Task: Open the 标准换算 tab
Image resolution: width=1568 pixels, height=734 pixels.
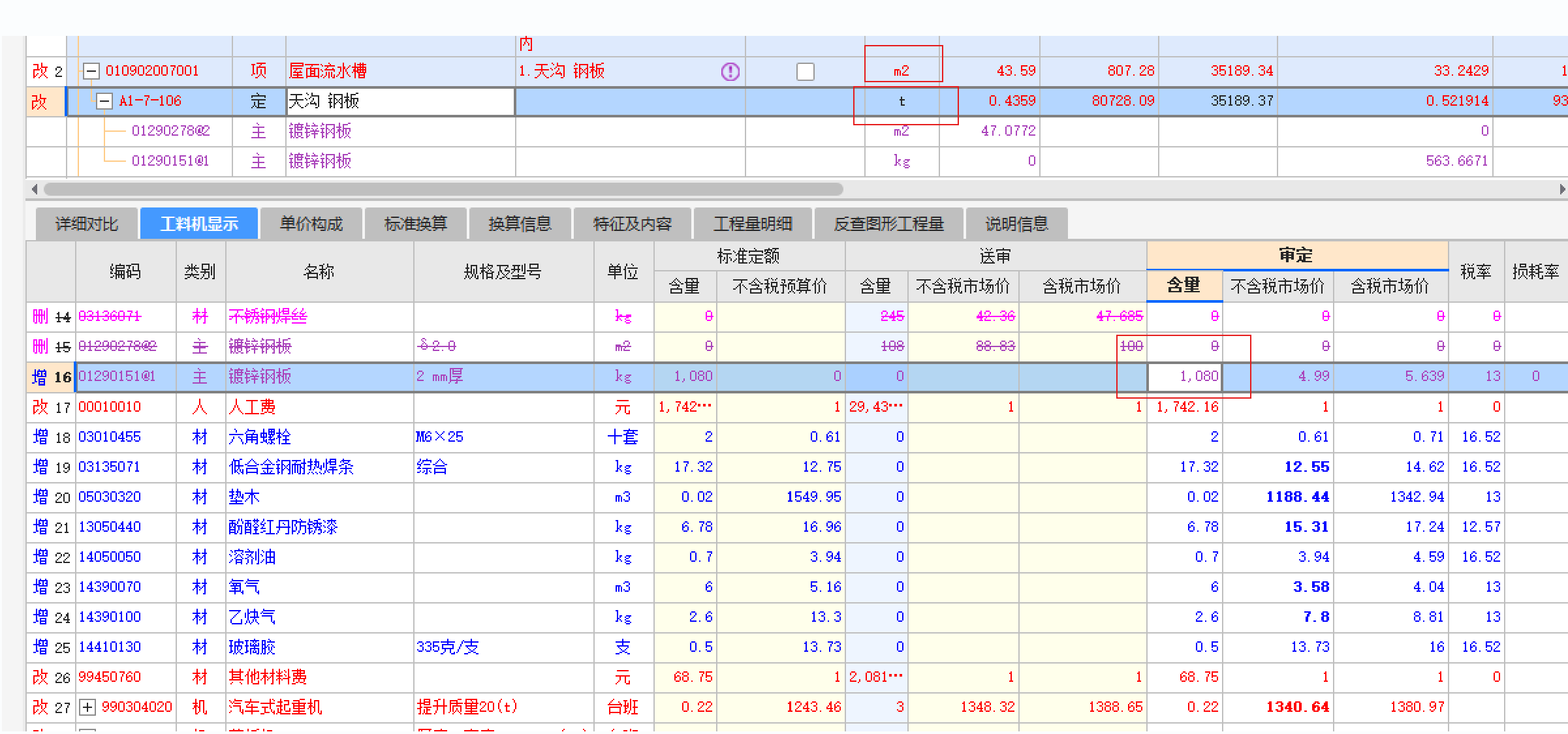Action: (416, 224)
